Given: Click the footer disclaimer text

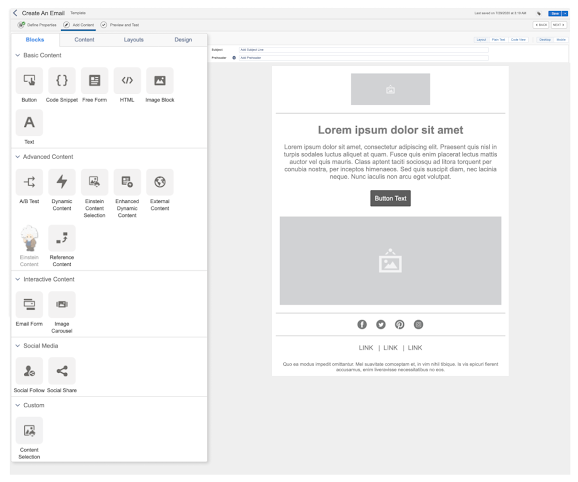Looking at the screenshot, I should pyautogui.click(x=390, y=367).
